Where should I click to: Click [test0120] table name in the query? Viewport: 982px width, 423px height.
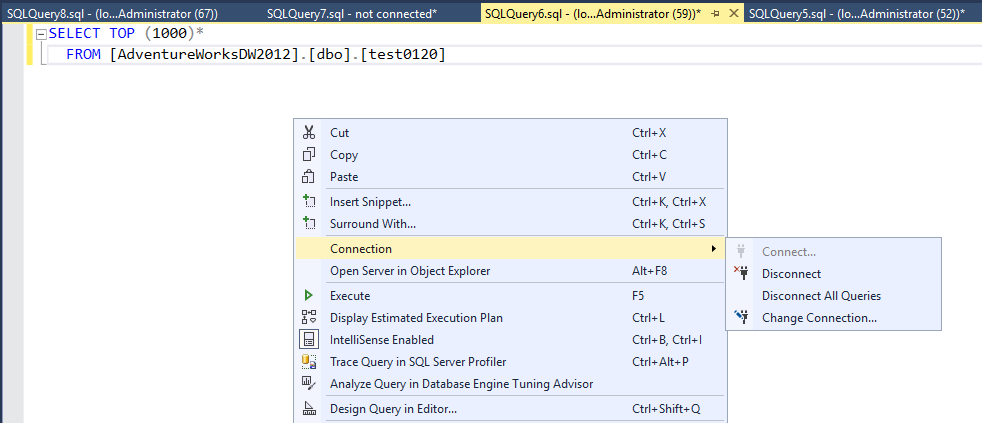[x=403, y=55]
